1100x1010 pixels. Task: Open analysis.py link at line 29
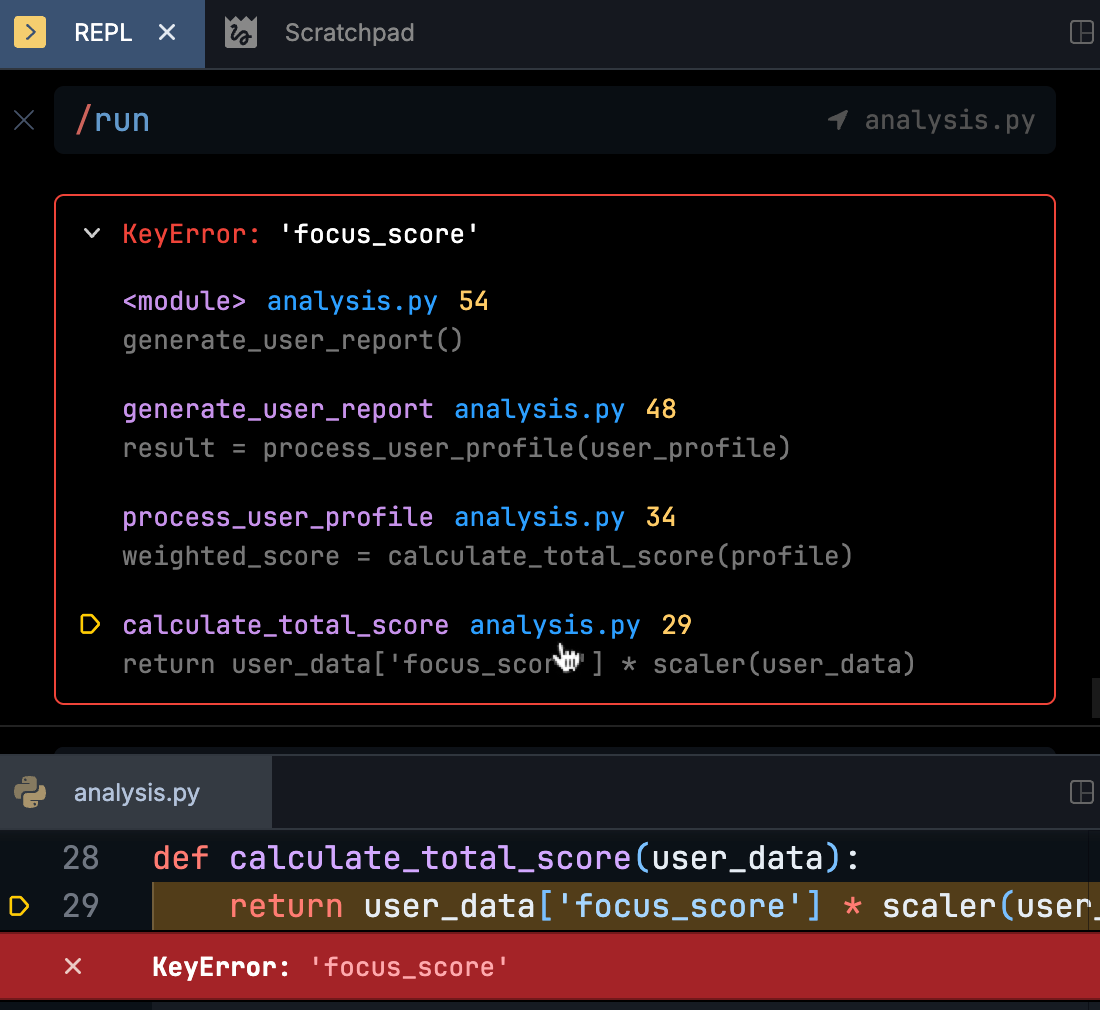coord(555,626)
